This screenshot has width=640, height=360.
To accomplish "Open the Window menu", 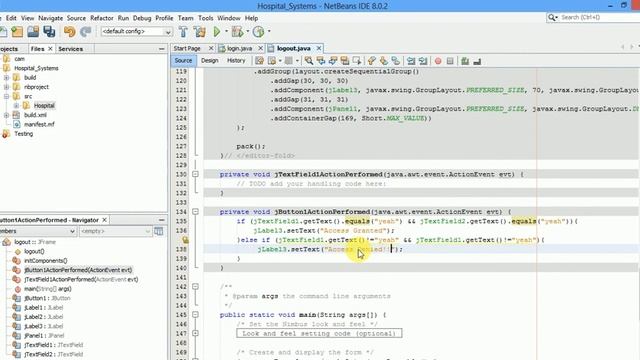I will (229, 18).
